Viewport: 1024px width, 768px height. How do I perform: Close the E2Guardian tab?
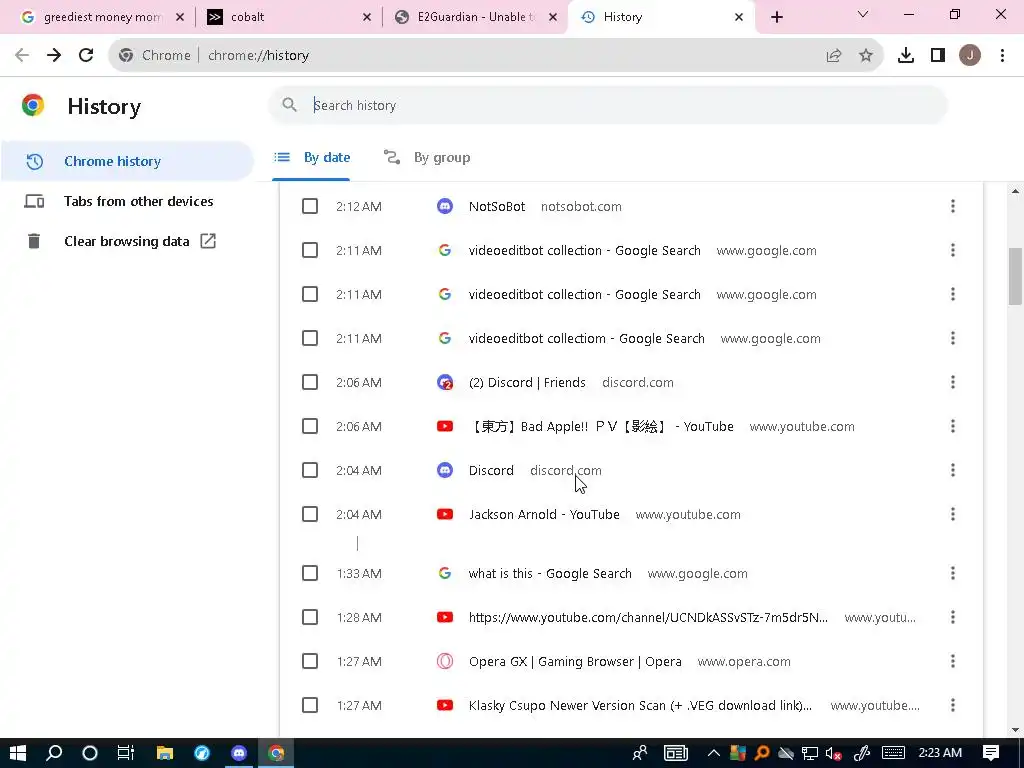click(553, 18)
